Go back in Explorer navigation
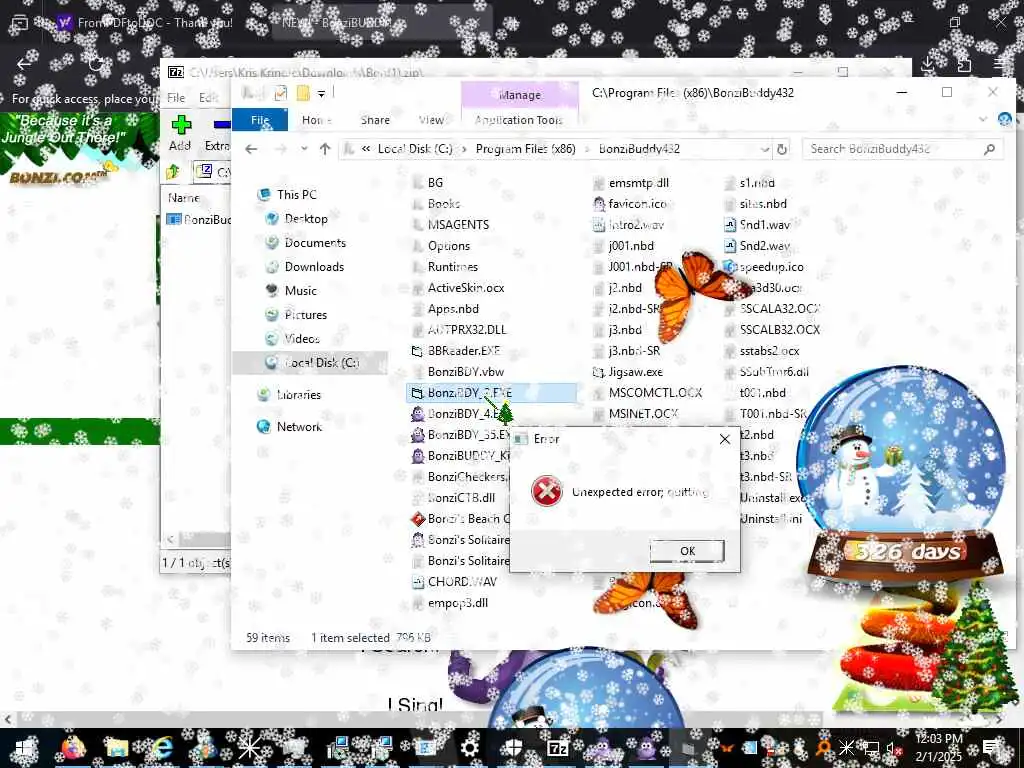Screen dimensions: 1024x768 click(251, 149)
